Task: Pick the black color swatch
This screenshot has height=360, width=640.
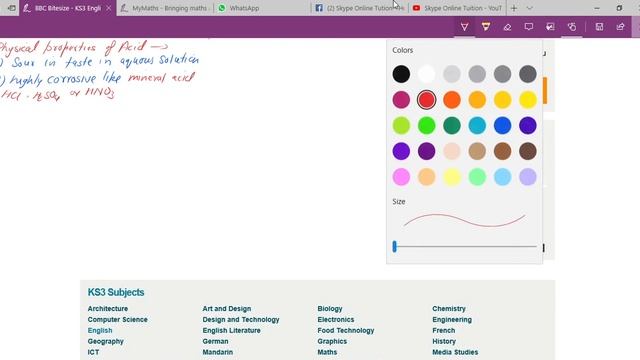Action: (x=401, y=74)
